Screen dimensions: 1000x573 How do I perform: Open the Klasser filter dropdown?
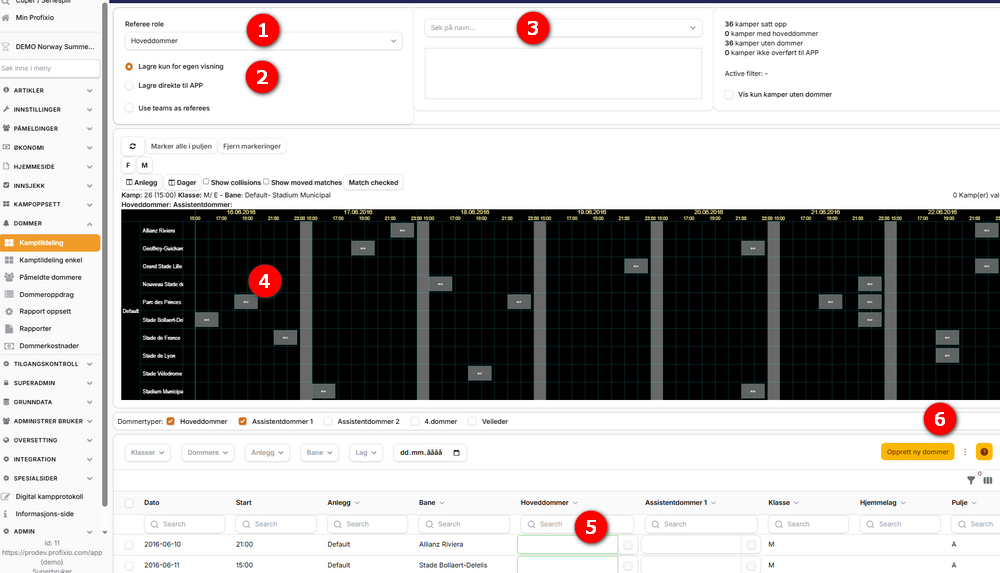tap(147, 452)
